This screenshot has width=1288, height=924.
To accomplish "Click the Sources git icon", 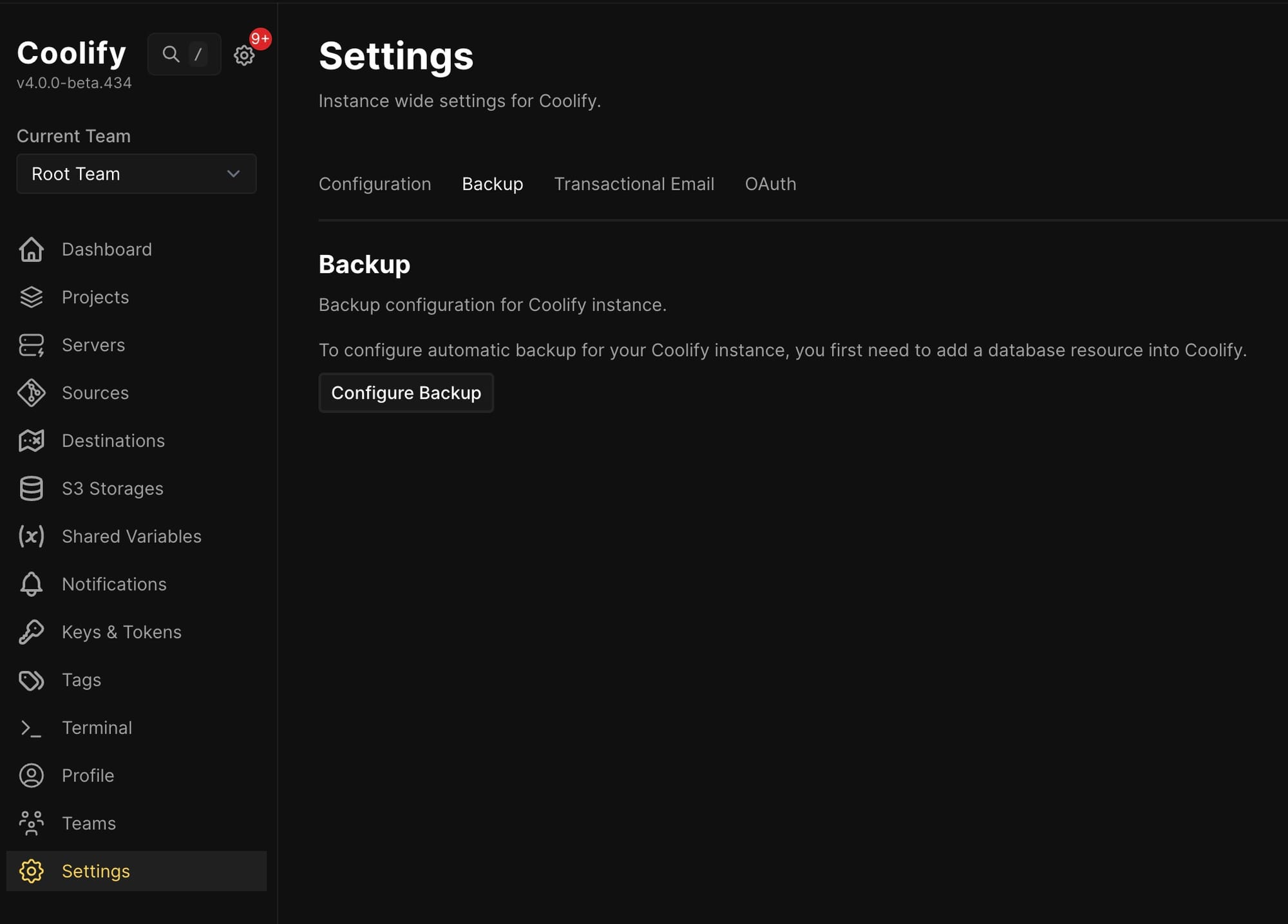I will point(31,393).
